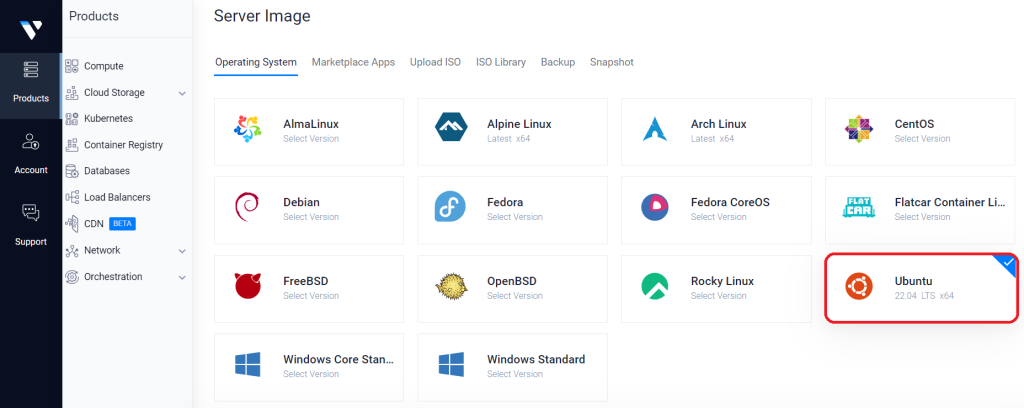Click the Windows Core Standard logo
The width and height of the screenshot is (1024, 408).
(x=248, y=364)
